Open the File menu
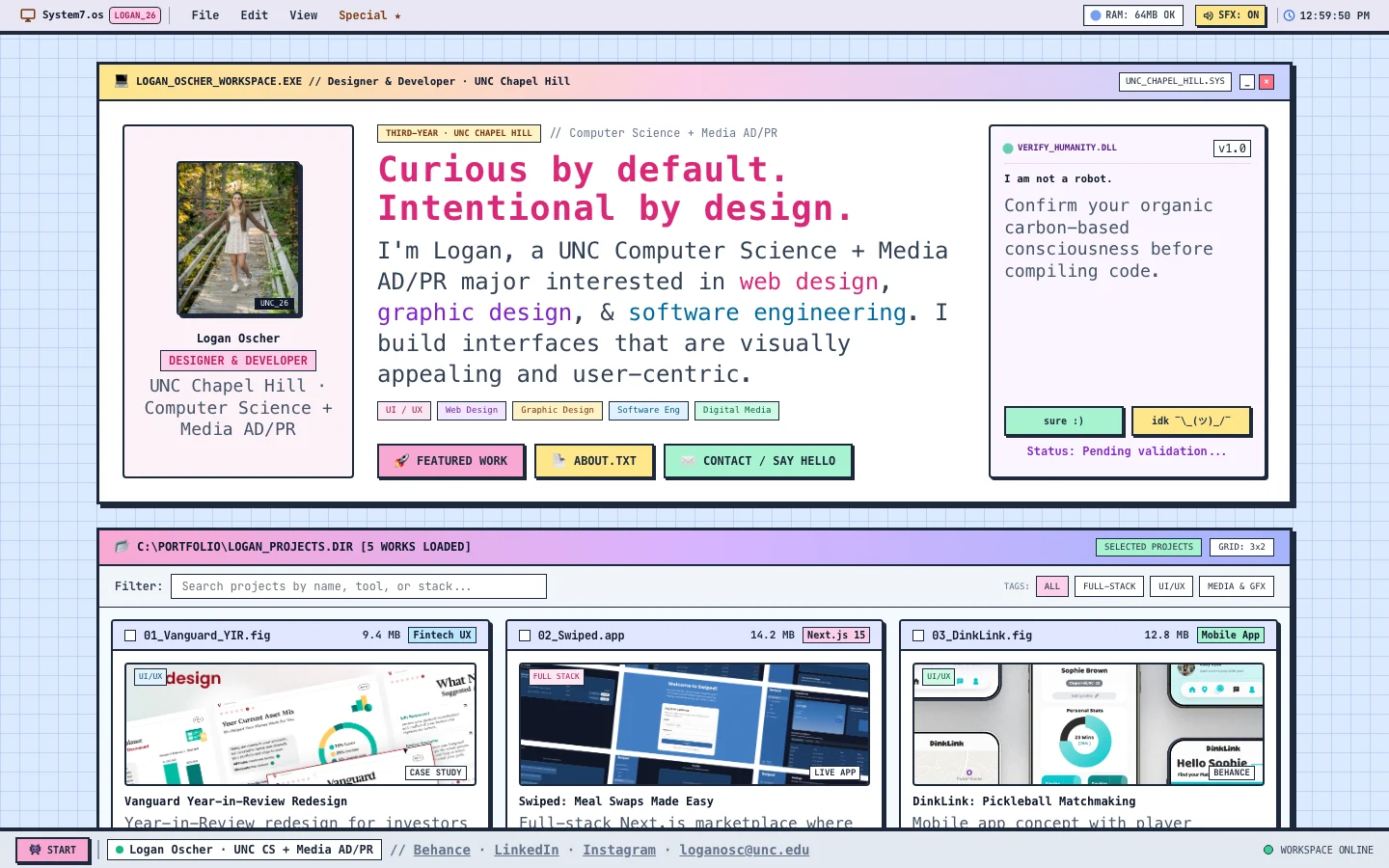 coord(205,15)
